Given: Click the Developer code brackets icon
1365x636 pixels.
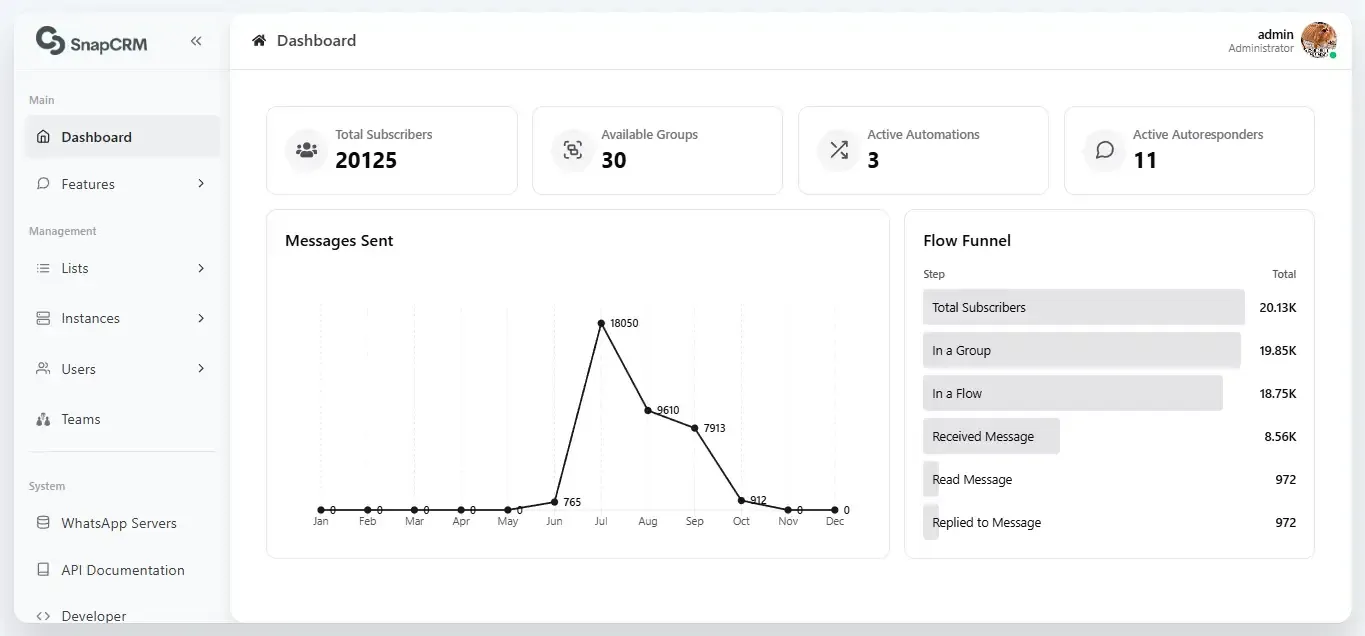Looking at the screenshot, I should (x=43, y=616).
